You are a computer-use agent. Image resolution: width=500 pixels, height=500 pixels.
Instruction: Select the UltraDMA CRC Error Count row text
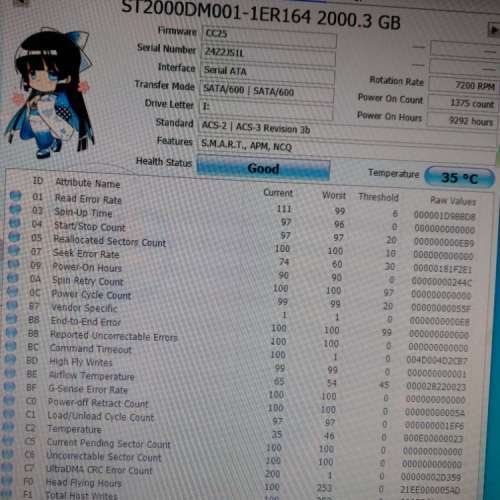coord(99,470)
